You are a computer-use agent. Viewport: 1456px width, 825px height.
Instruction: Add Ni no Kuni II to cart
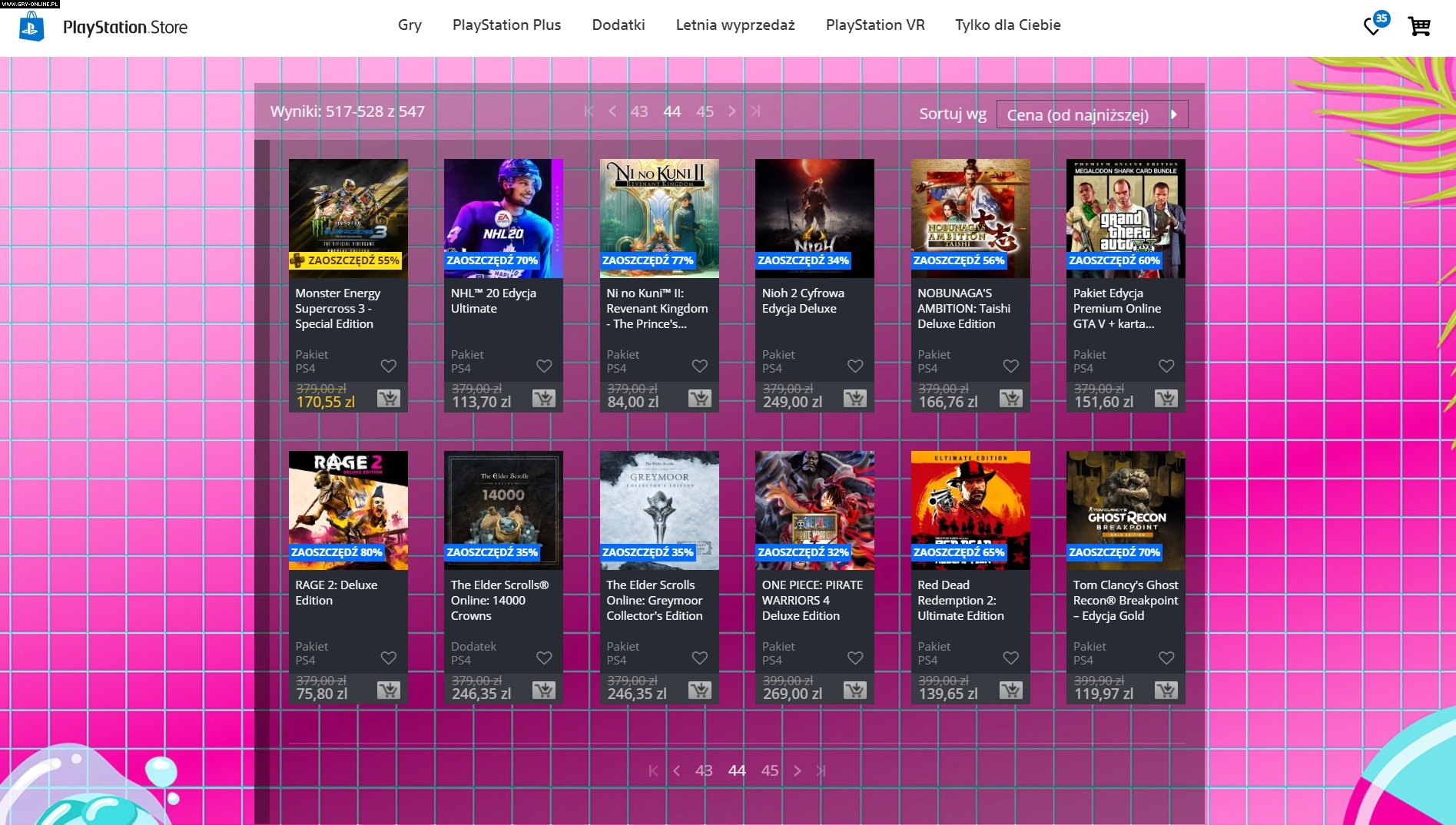coord(699,398)
